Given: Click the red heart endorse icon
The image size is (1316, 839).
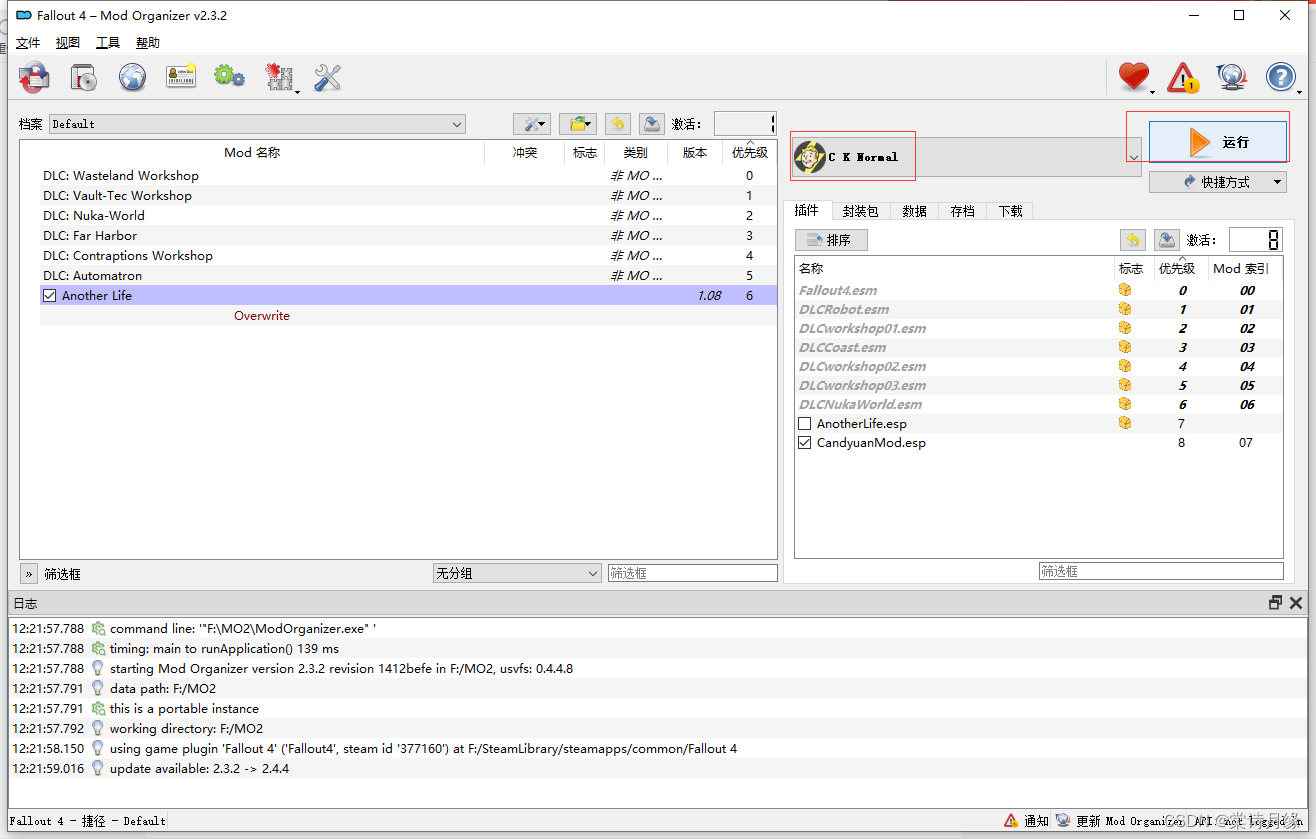Looking at the screenshot, I should (x=1134, y=77).
